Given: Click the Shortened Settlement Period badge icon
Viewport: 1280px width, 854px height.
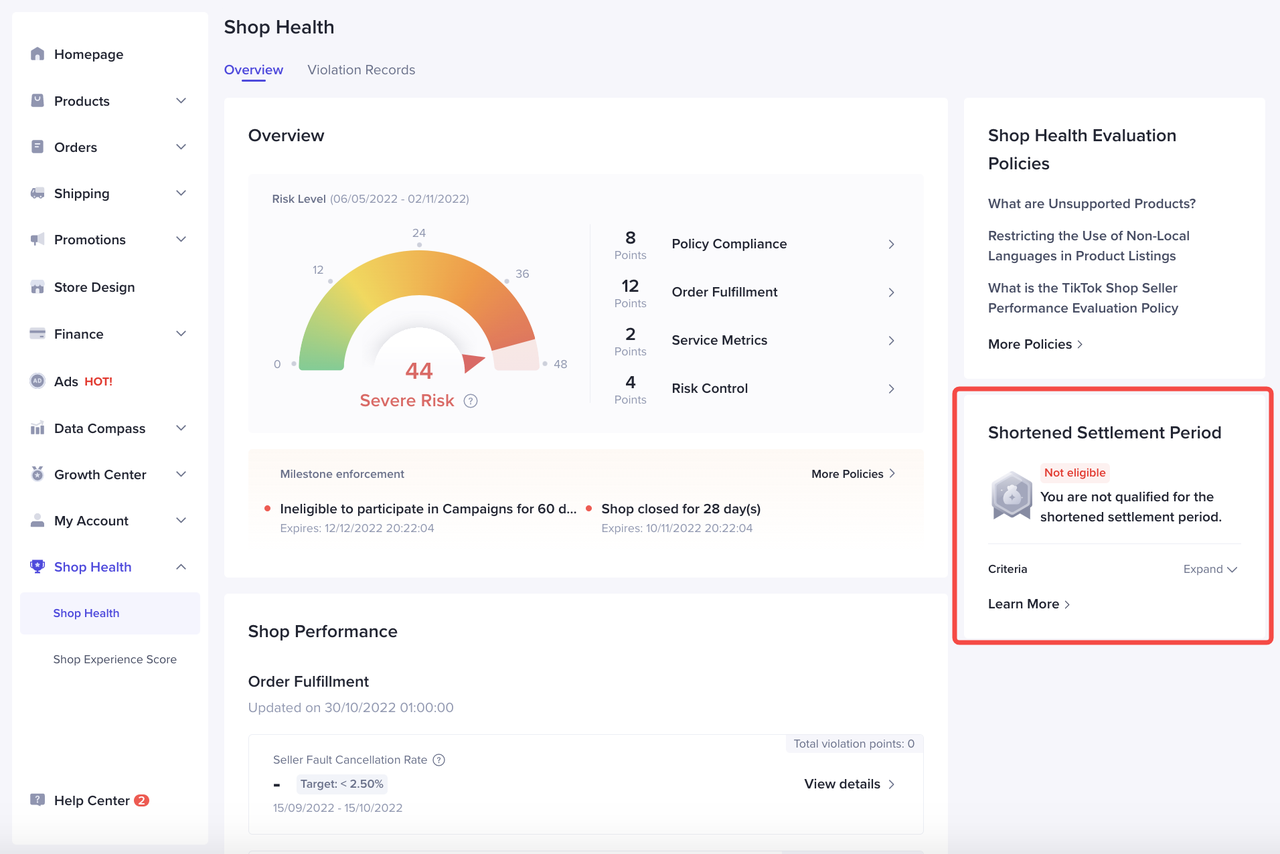Looking at the screenshot, I should (1011, 496).
